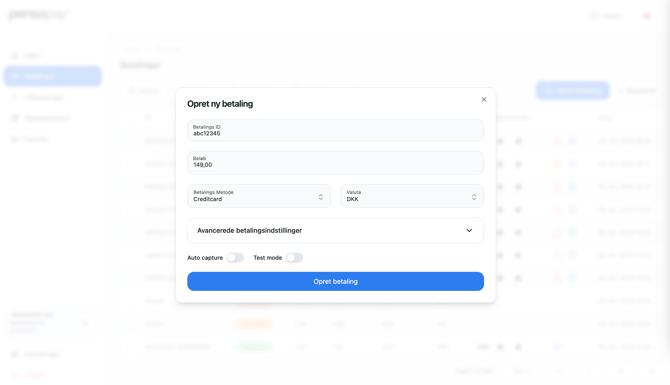This screenshot has height=385, width=670.
Task: Click the blurred red Log ud sidebar entry
Action: point(30,375)
